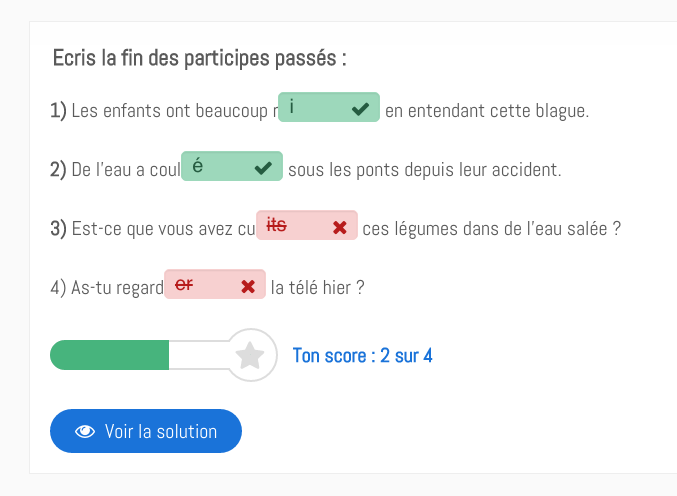Click "Voir la solution" button
This screenshot has height=496, width=677.
146,431
